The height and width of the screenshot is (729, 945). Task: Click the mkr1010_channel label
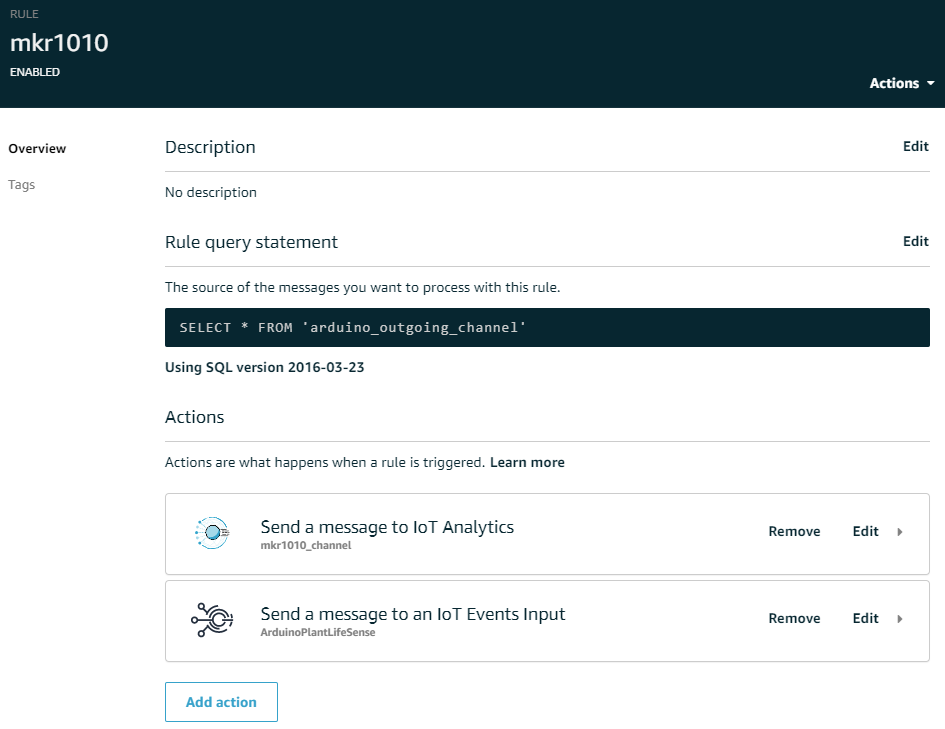[x=306, y=545]
